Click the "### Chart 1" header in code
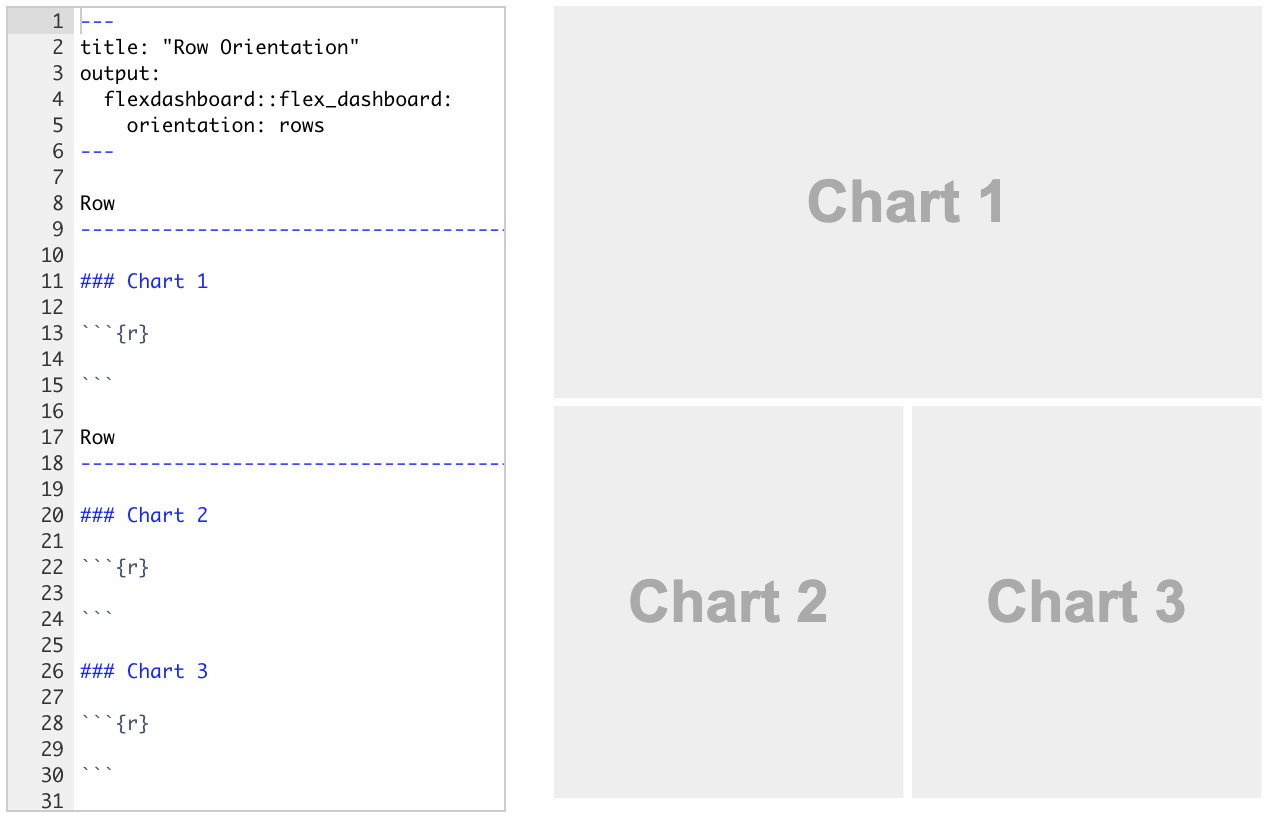Image resolution: width=1276 pixels, height=820 pixels. 144,281
